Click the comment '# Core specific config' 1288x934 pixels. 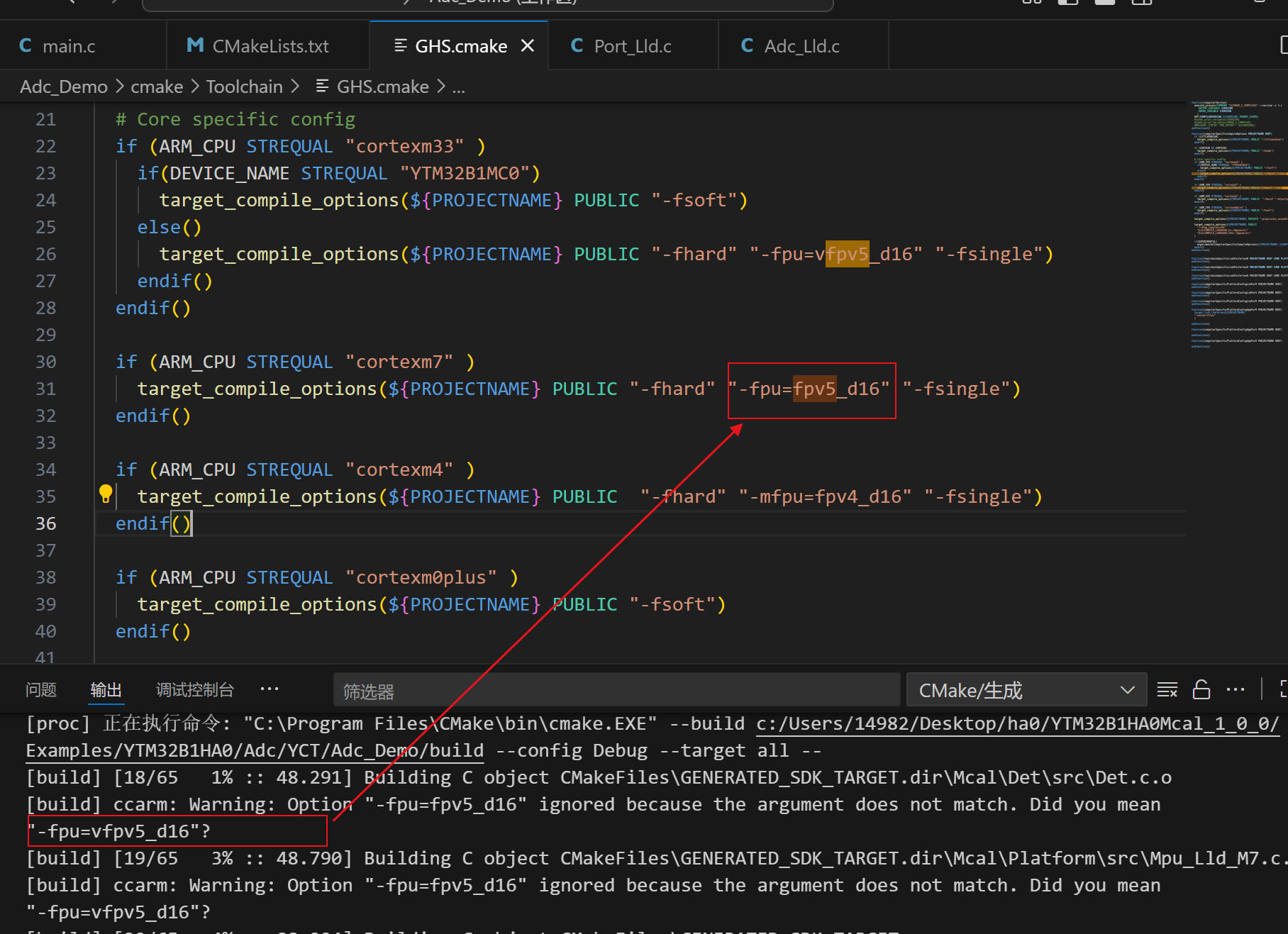coord(235,119)
